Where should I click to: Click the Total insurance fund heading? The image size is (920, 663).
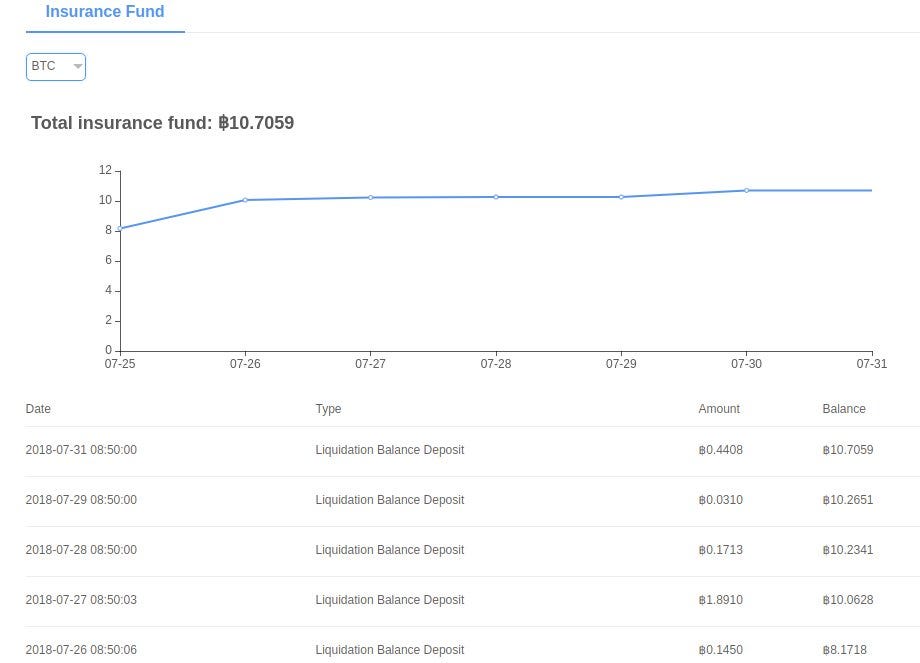(162, 123)
